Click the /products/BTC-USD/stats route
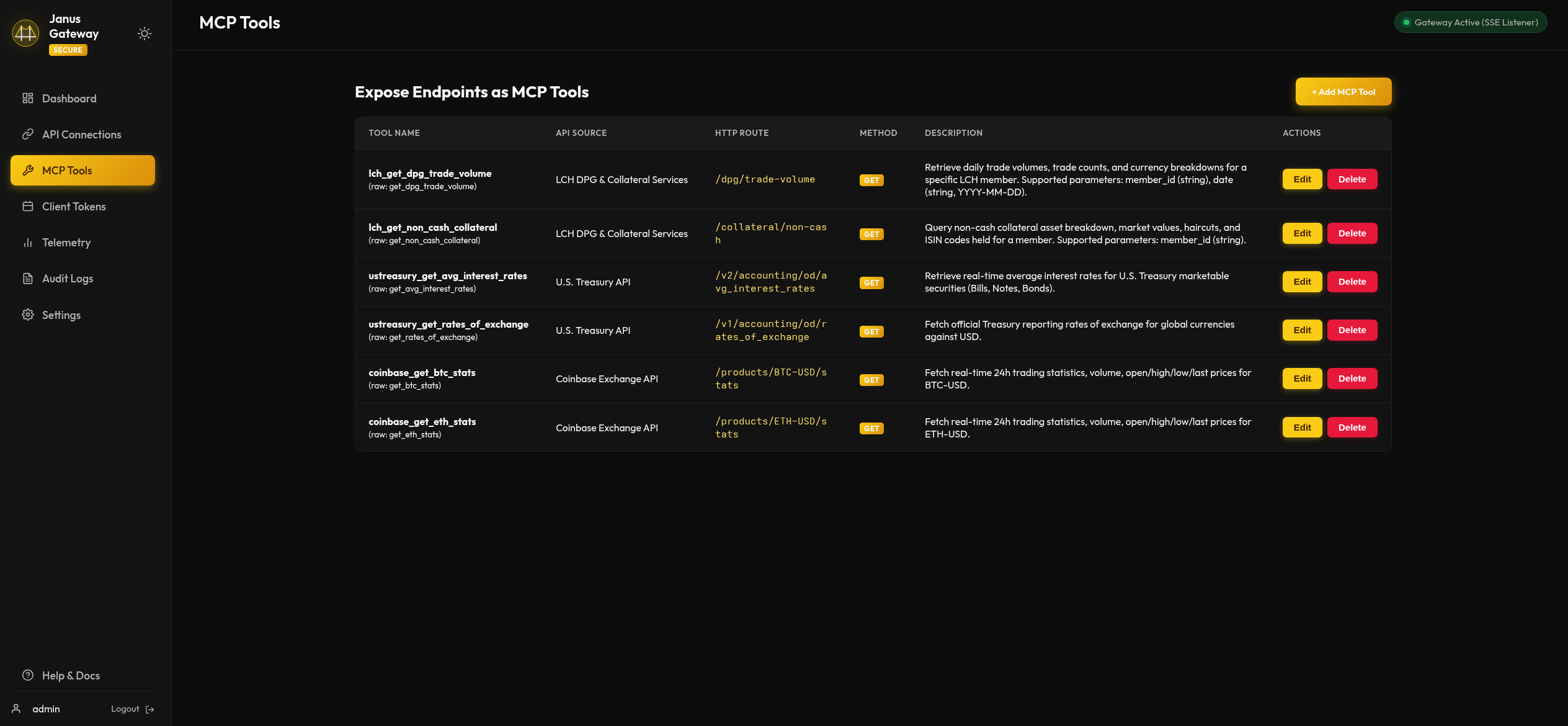 (x=771, y=379)
